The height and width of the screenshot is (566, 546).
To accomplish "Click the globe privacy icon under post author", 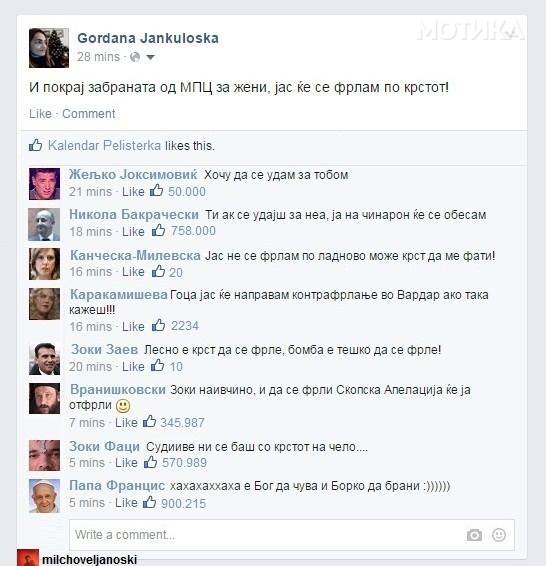I will coord(135,57).
